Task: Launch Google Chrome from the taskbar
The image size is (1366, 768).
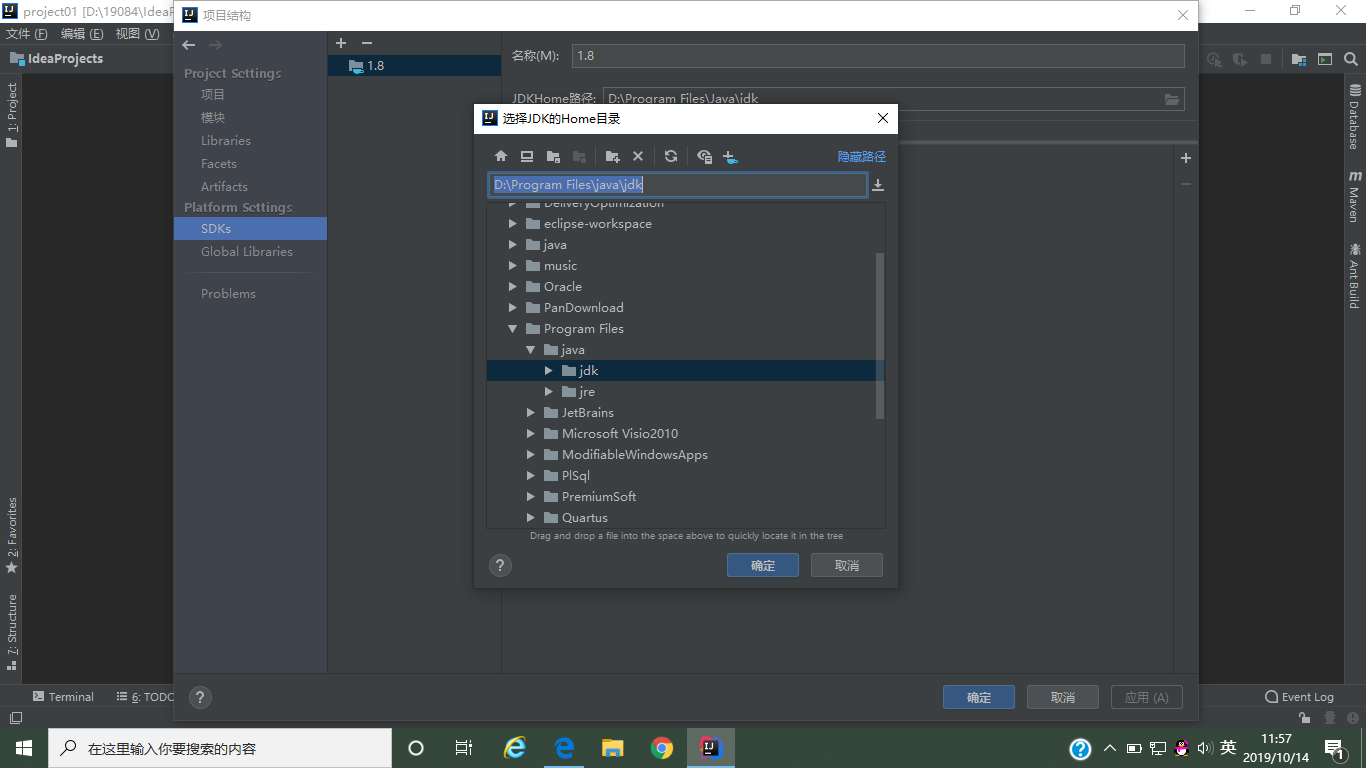Action: click(661, 747)
